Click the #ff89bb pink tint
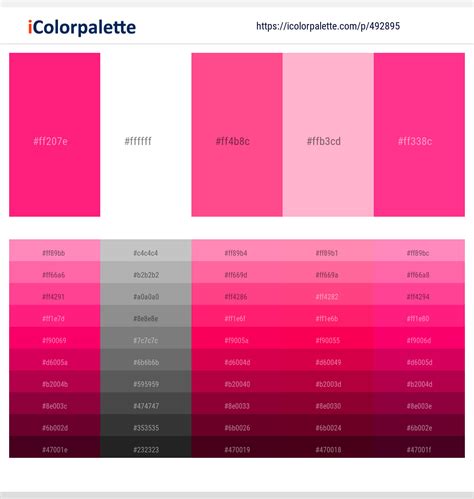 [x=55, y=251]
